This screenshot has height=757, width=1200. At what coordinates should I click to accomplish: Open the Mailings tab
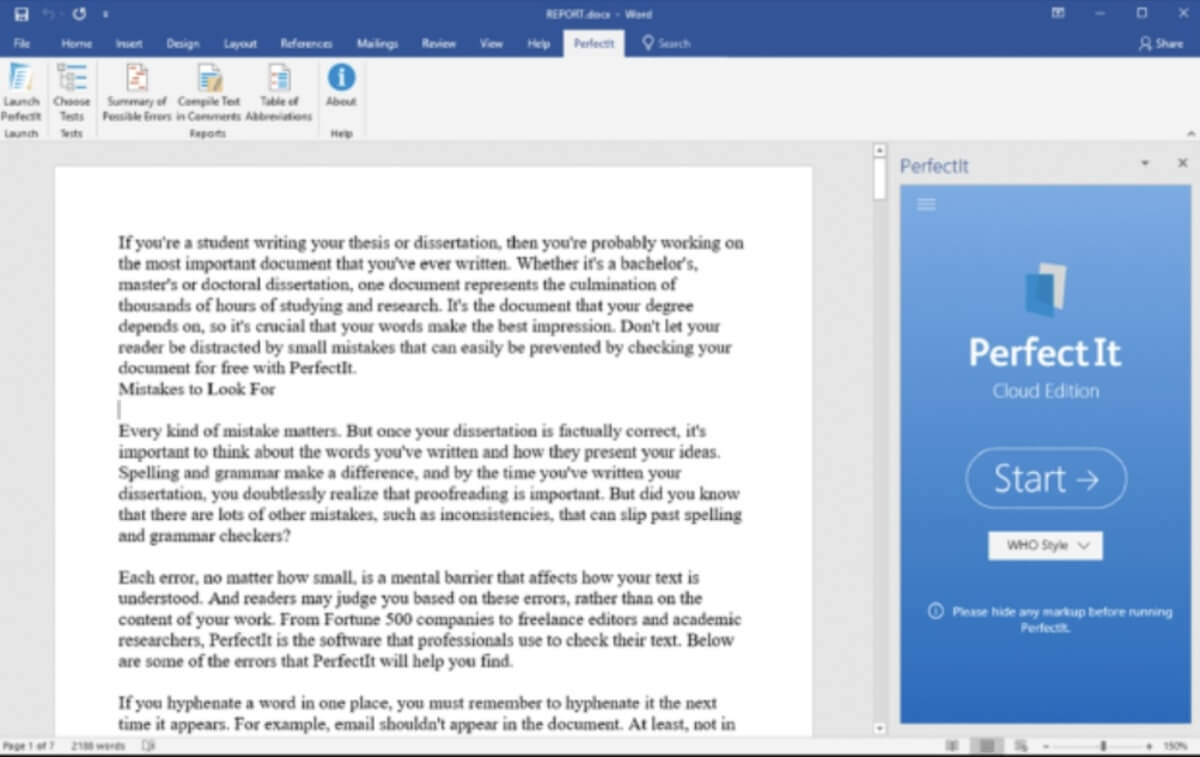click(x=377, y=44)
